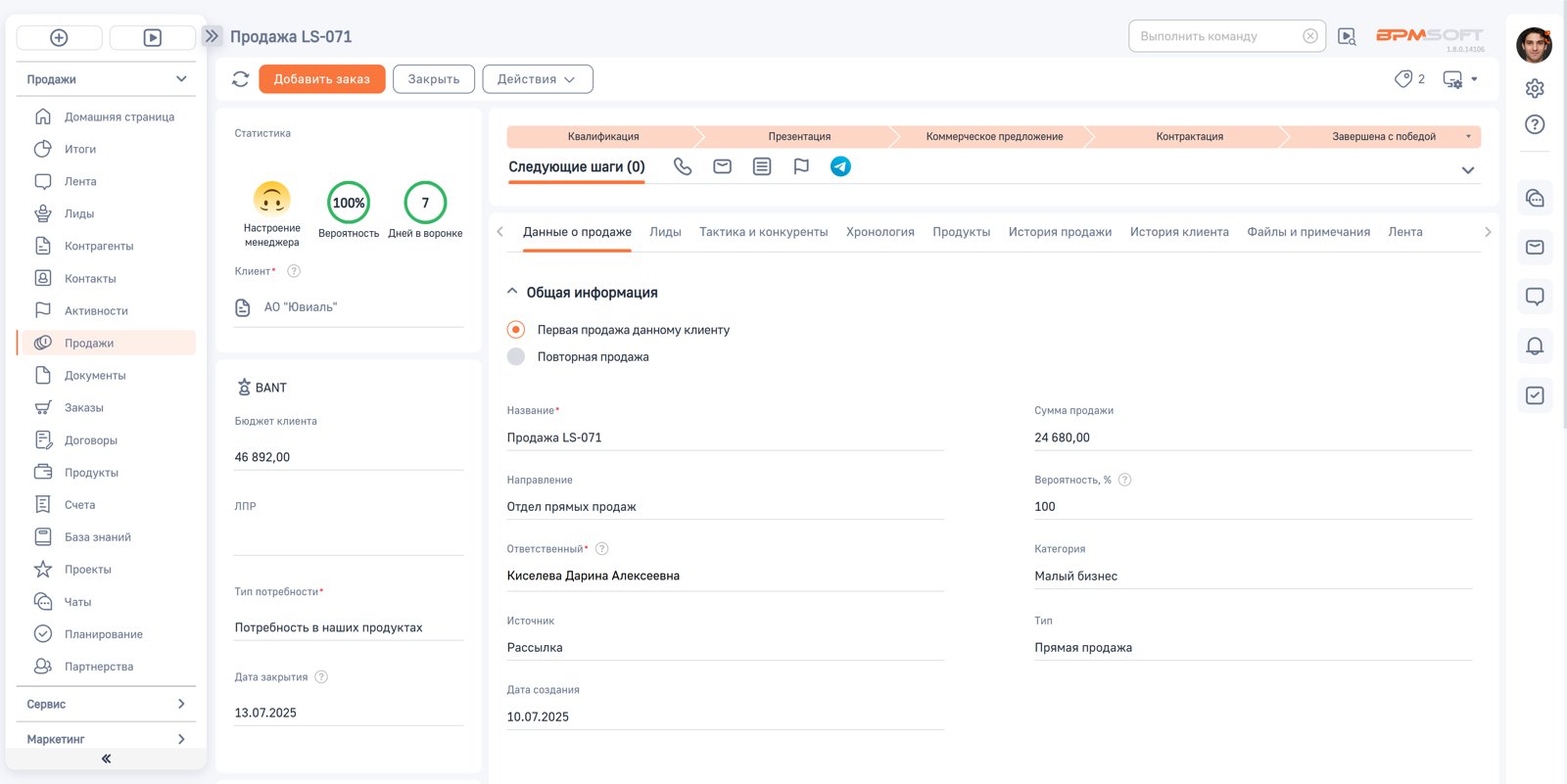This screenshot has width=1567, height=784.
Task: Click the 'Выполнить команду' search field
Action: pos(1216,36)
